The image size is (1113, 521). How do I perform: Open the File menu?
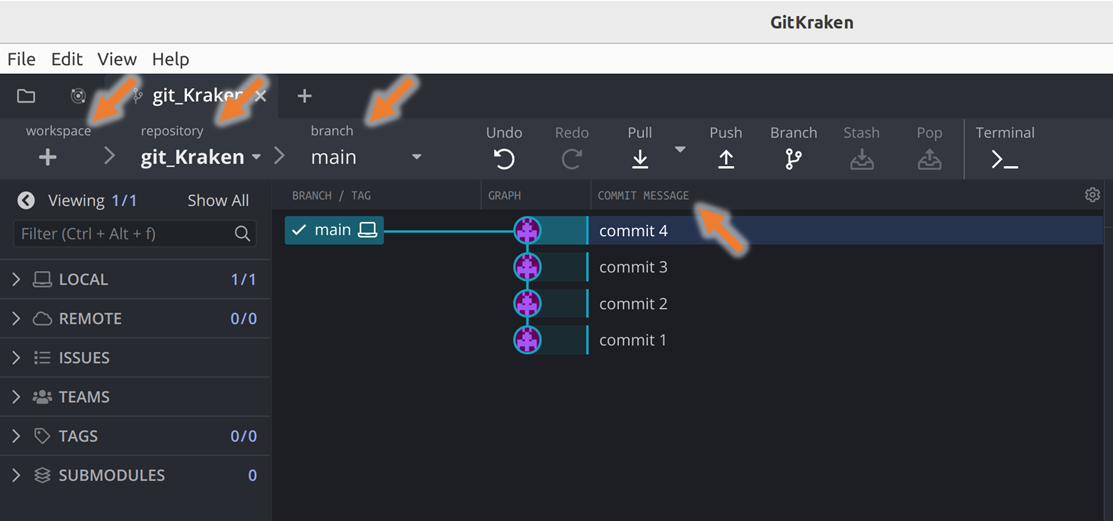[21, 59]
